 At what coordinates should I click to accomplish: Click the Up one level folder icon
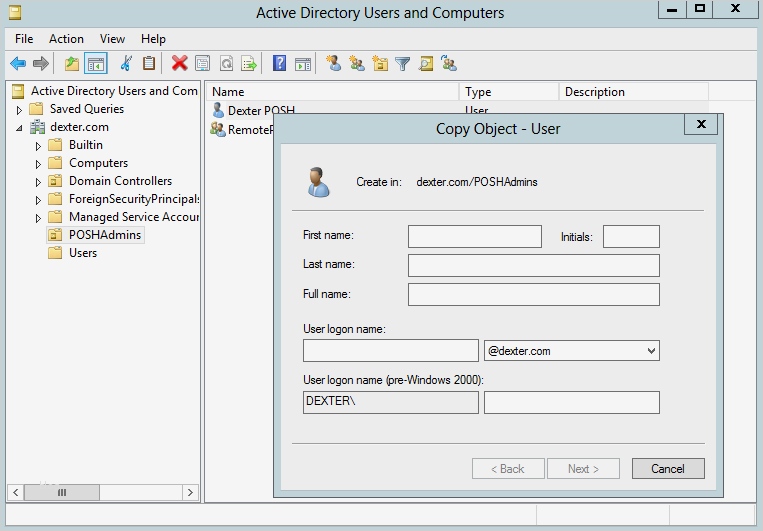72,64
